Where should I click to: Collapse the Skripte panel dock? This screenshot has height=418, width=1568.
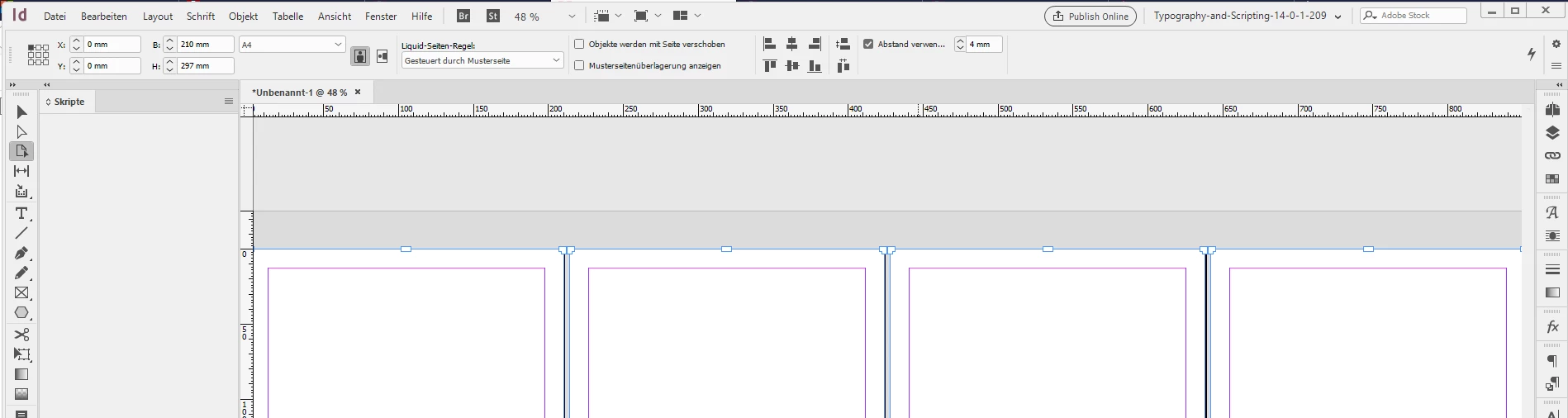[47, 84]
